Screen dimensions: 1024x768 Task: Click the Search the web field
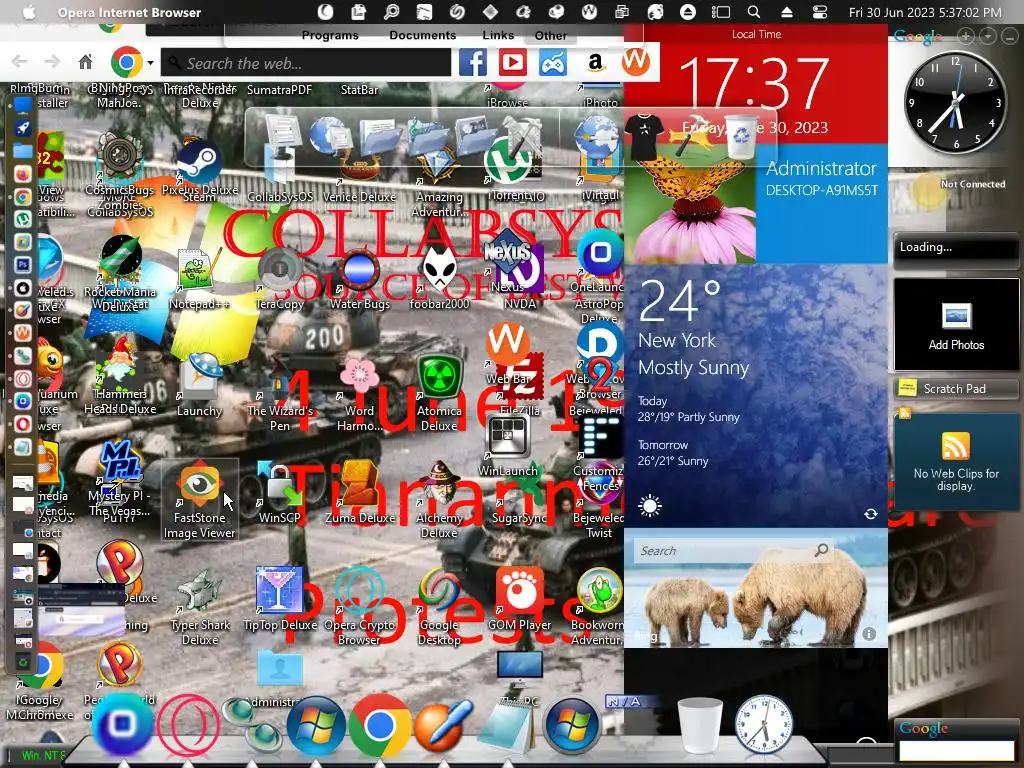pyautogui.click(x=306, y=63)
